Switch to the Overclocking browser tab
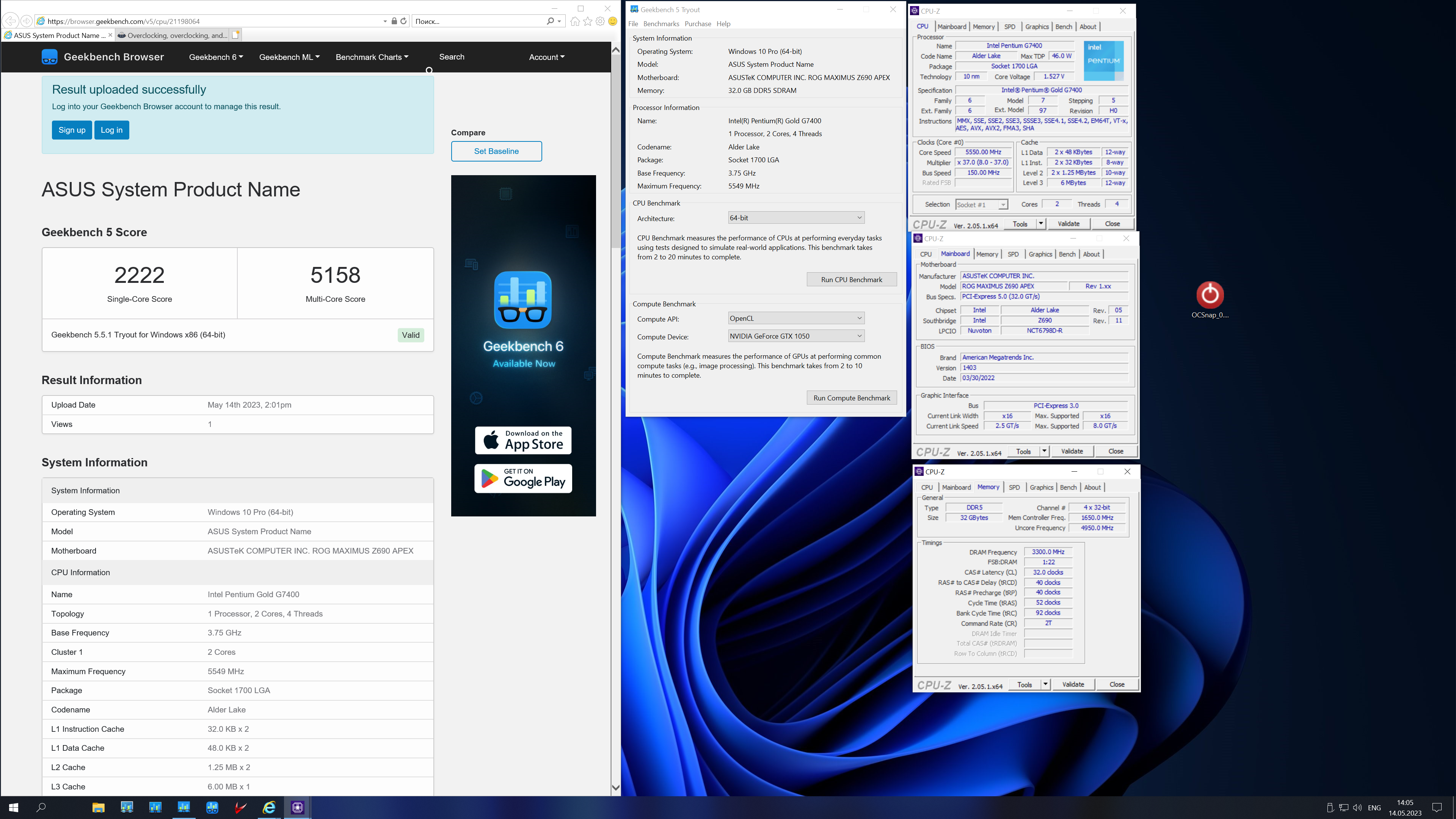 pos(173,35)
